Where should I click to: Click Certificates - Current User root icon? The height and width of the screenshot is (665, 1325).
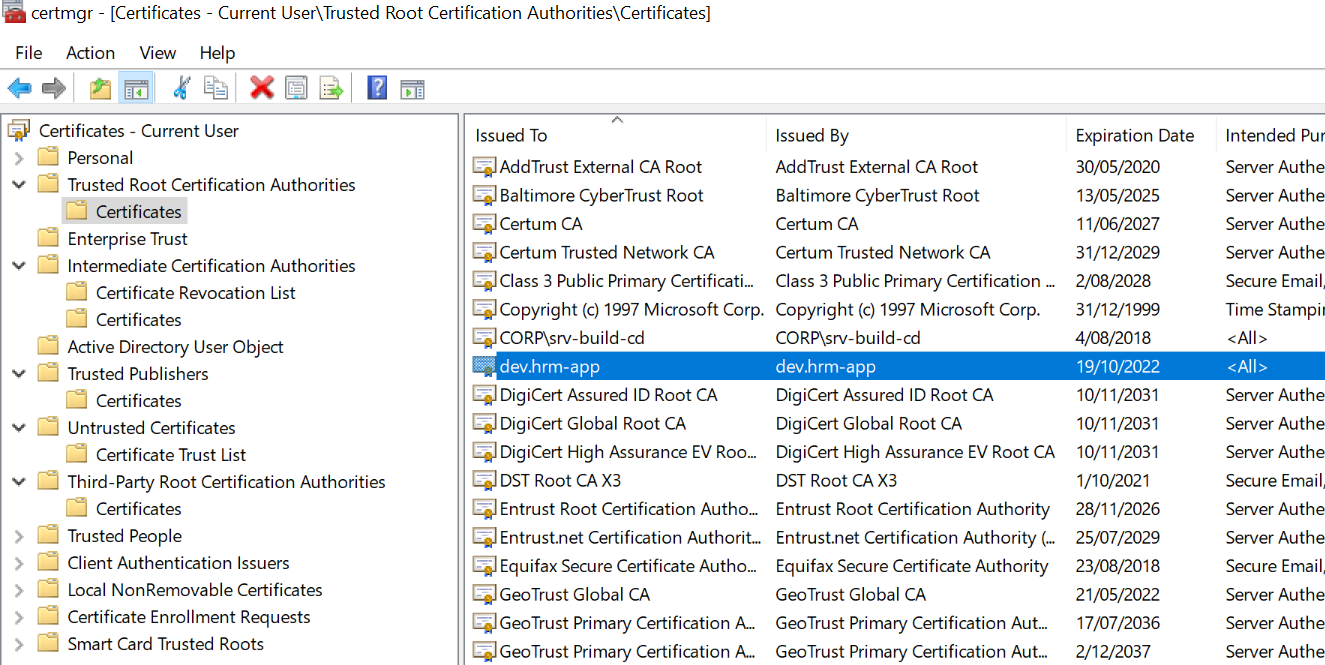19,130
